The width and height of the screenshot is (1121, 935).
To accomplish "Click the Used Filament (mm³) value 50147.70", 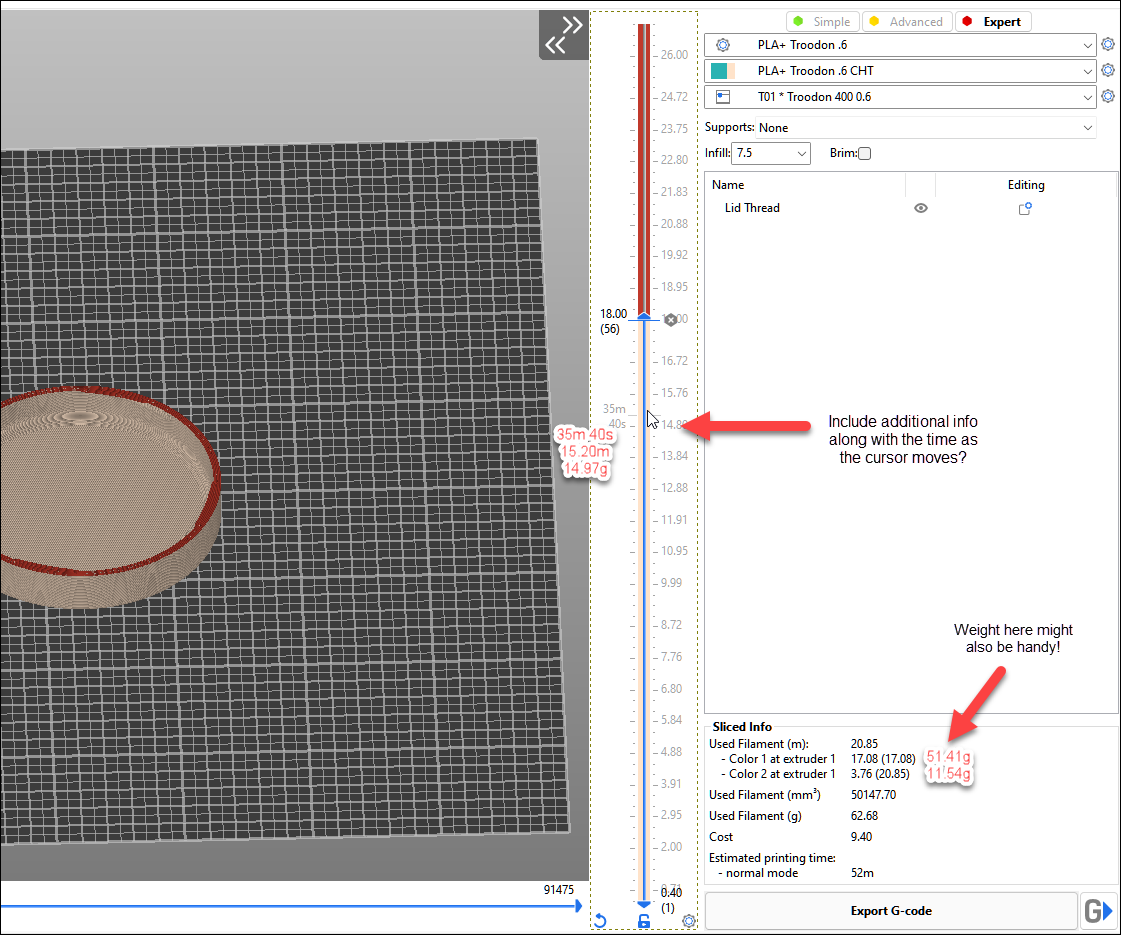I will pyautogui.click(x=873, y=795).
